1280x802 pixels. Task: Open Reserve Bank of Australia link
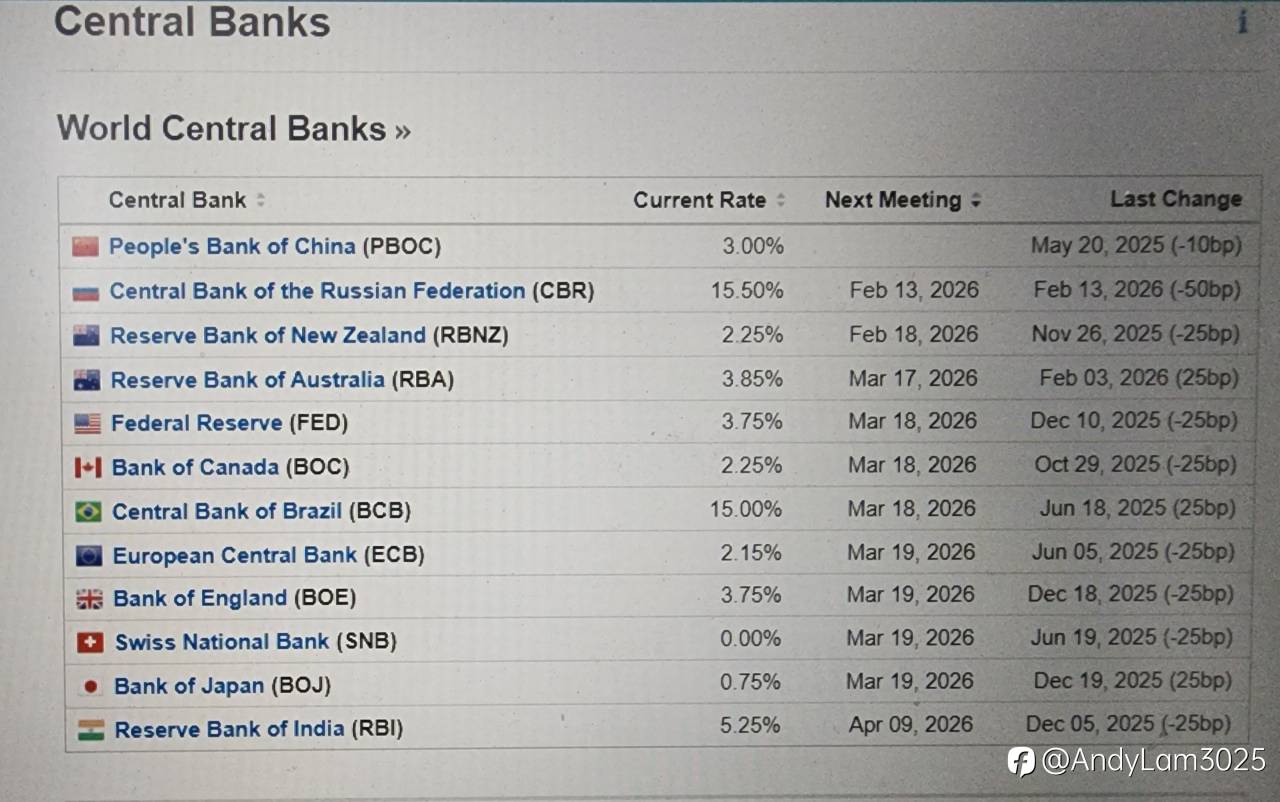click(247, 380)
